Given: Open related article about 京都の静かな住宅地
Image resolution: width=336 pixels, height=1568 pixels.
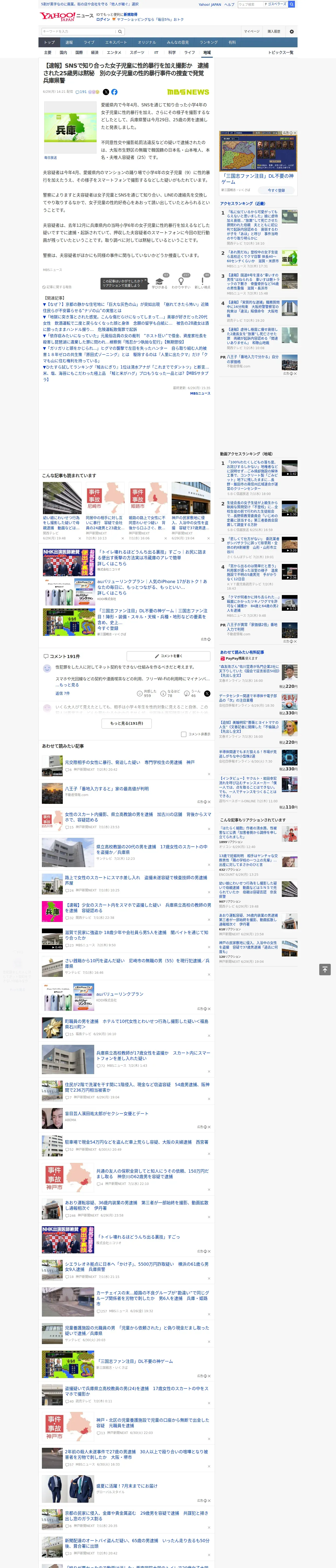Looking at the screenshot, I should pyautogui.click(x=126, y=307).
